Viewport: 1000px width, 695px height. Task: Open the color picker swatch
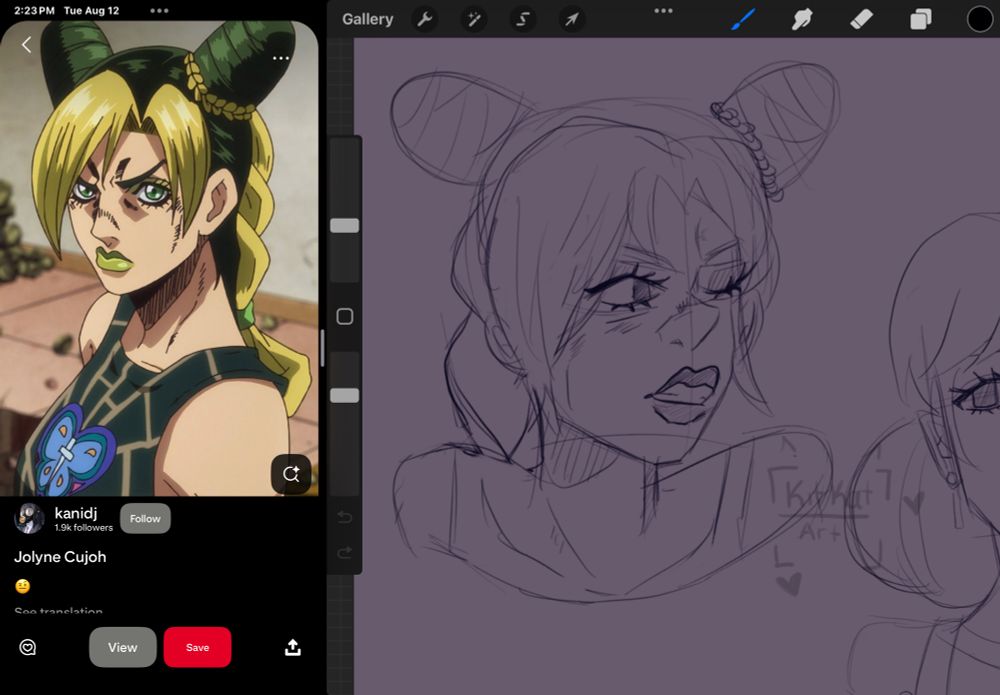980,19
